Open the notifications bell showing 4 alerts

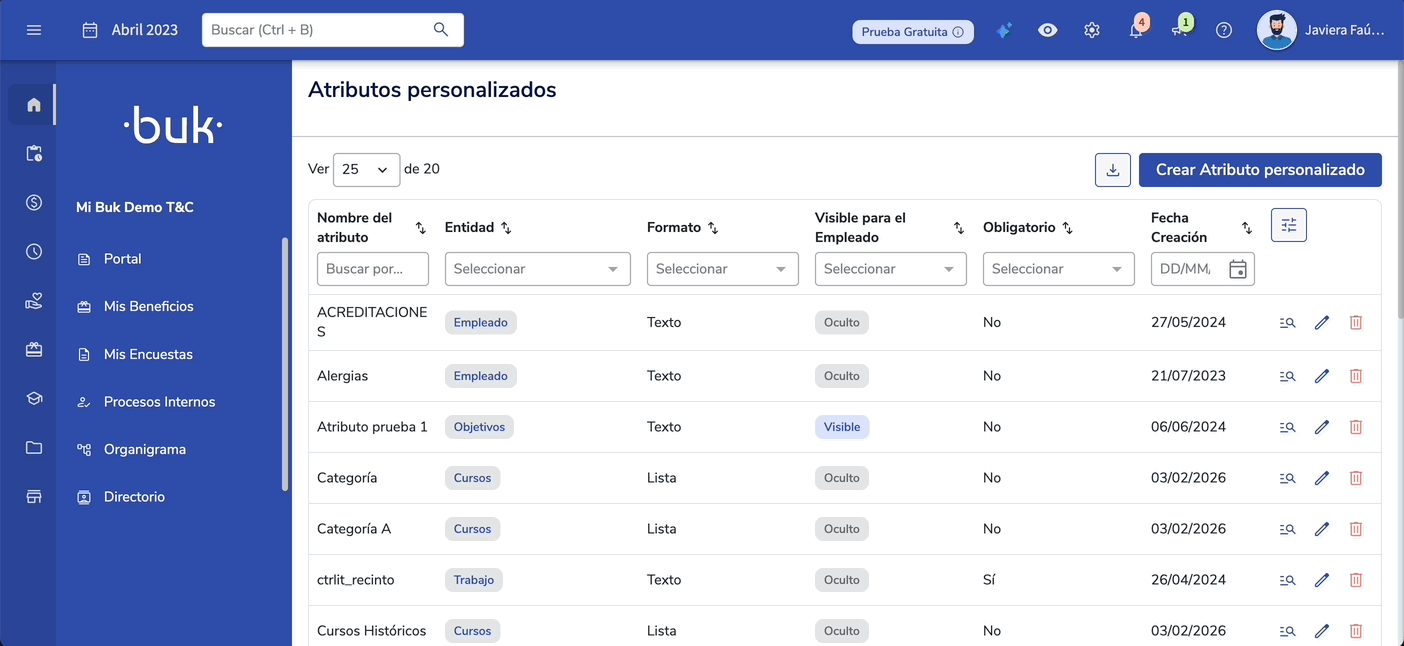1135,30
